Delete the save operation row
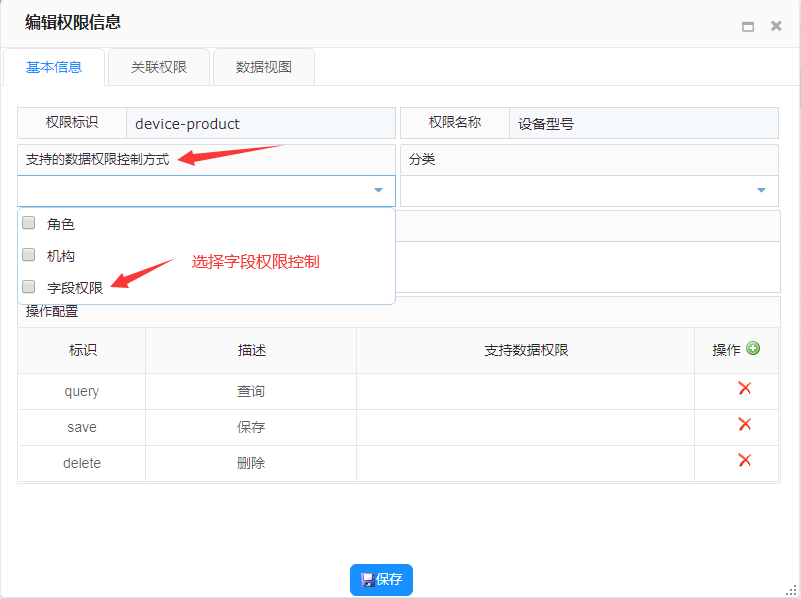801x599 pixels. [x=745, y=424]
